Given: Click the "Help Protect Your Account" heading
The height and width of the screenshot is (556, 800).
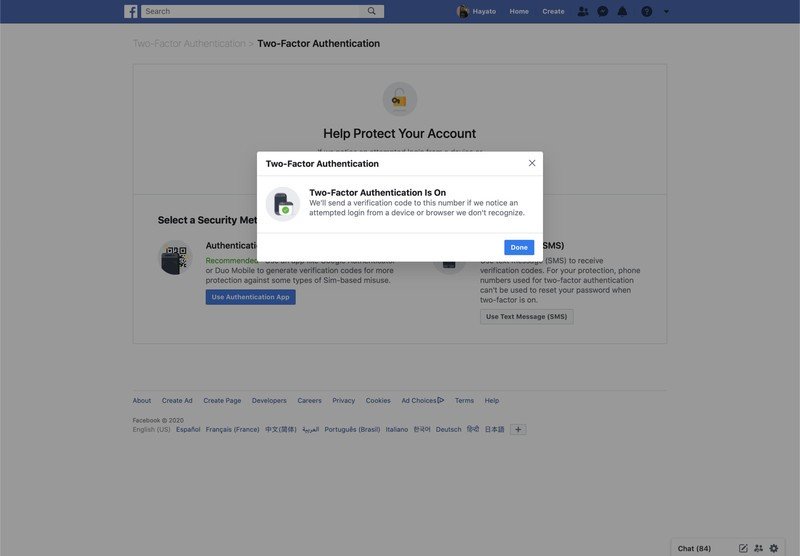Looking at the screenshot, I should coord(399,134).
